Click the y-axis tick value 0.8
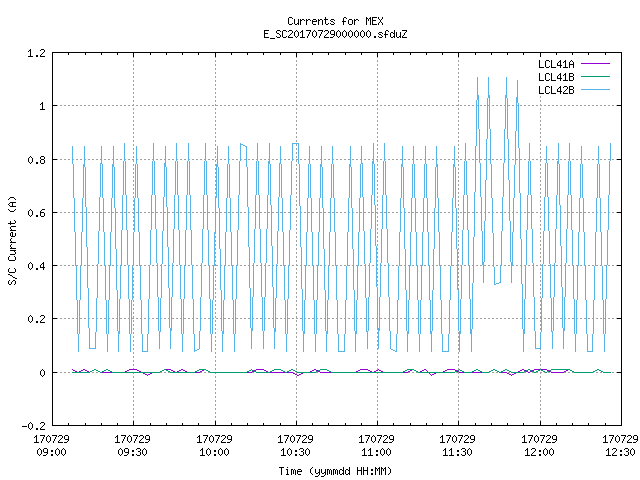640x480 pixels. coord(36,160)
